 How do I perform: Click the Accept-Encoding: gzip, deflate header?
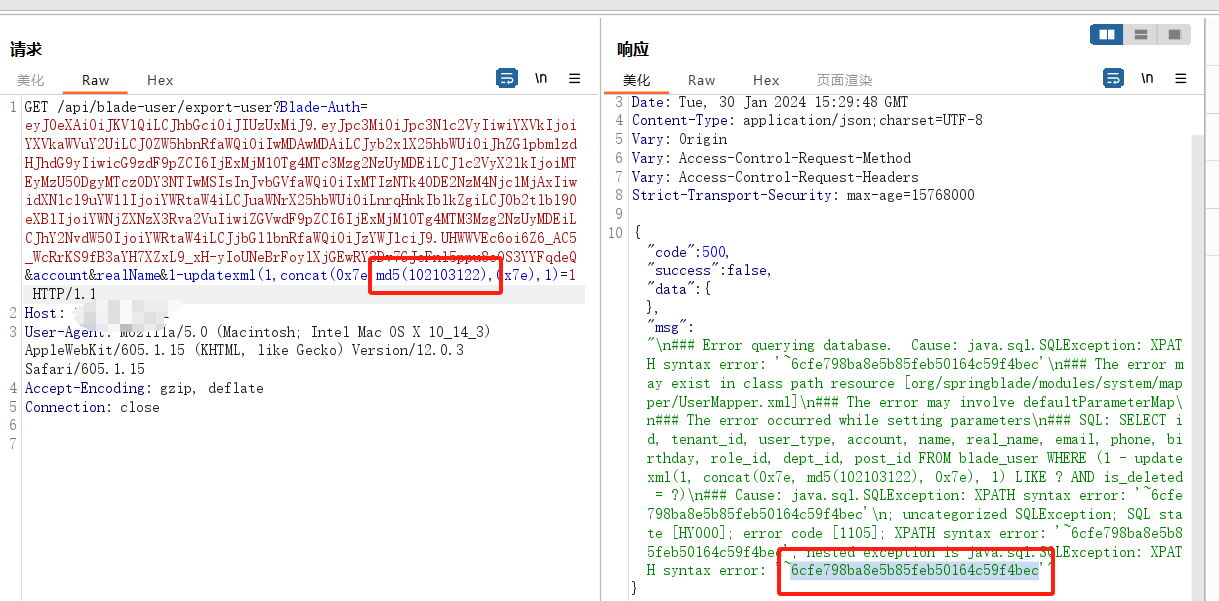click(x=144, y=388)
